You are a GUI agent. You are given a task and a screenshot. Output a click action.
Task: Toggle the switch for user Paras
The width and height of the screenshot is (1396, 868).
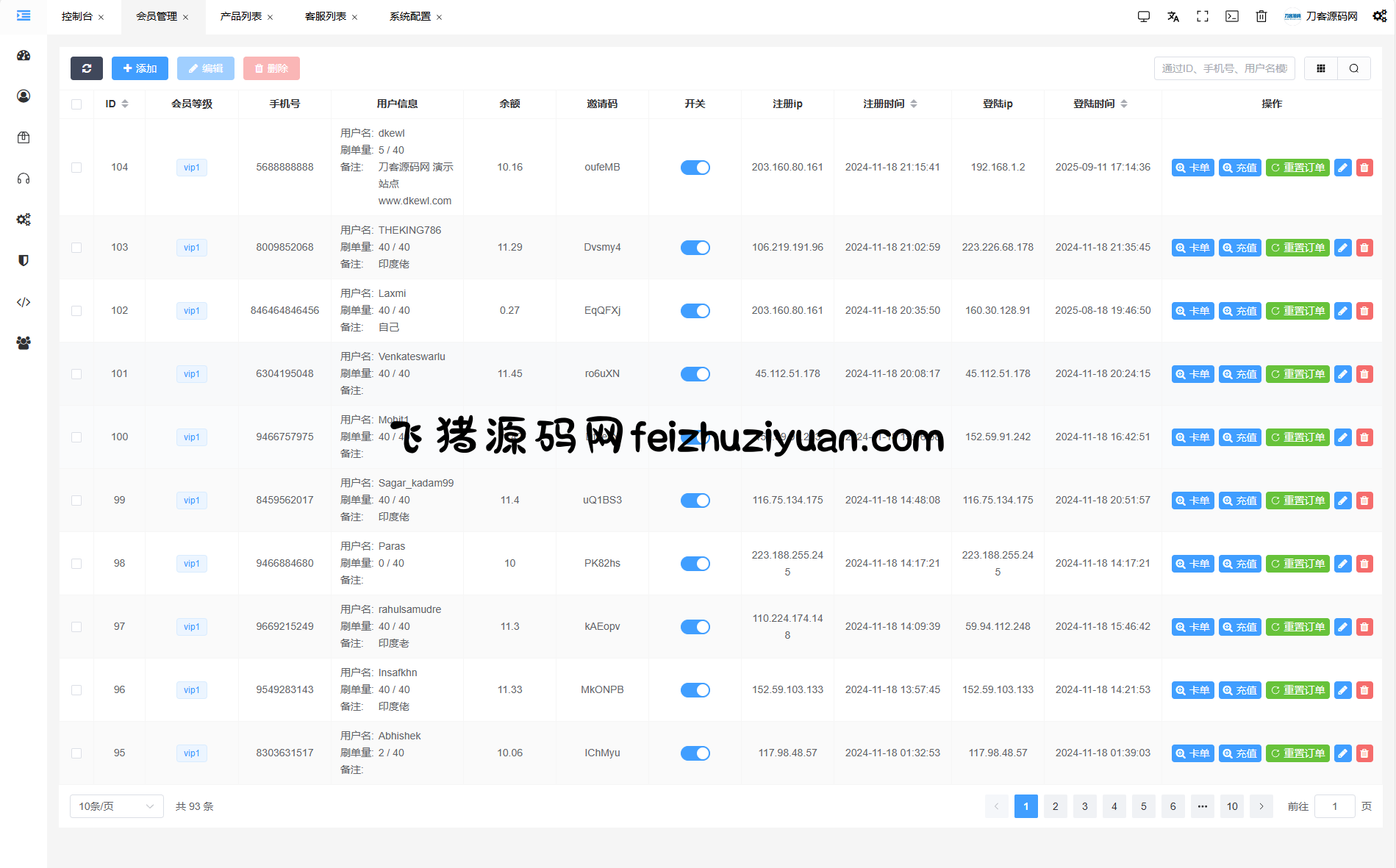(x=695, y=564)
